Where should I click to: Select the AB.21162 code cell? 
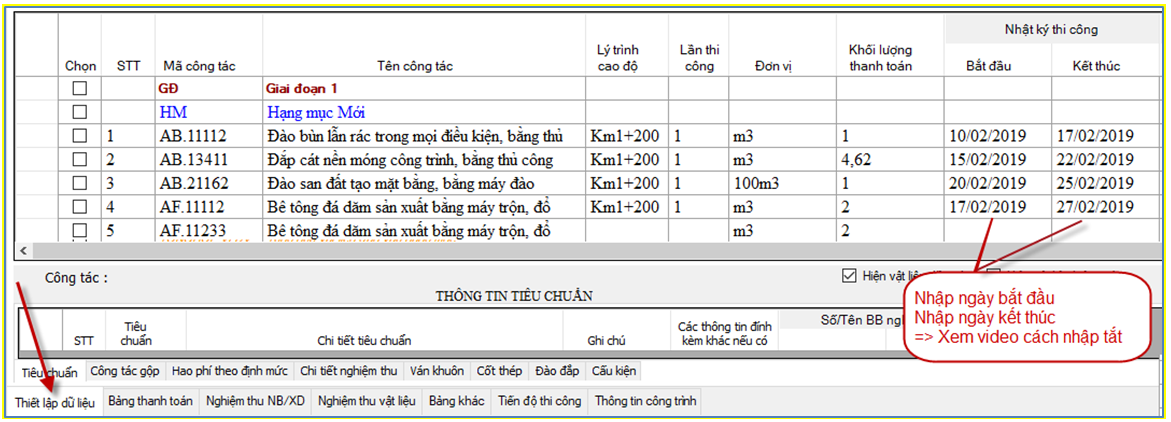coord(209,184)
